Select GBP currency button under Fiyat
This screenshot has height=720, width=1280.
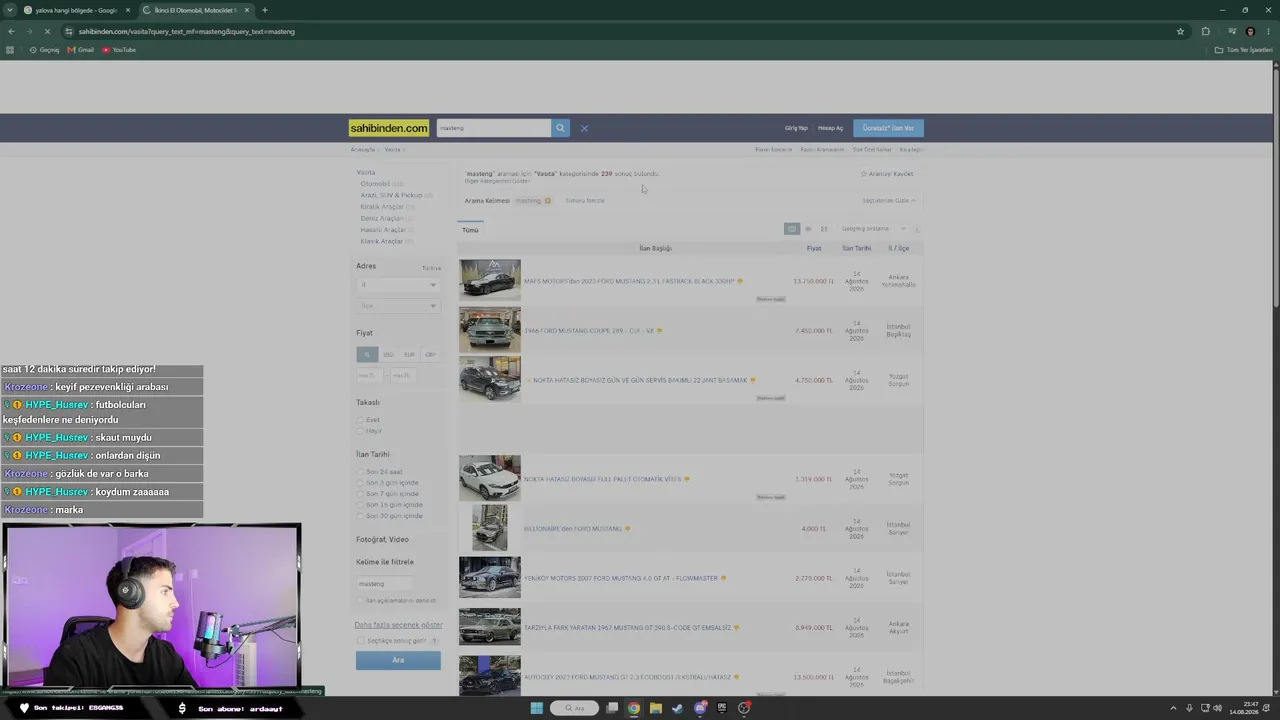[x=430, y=355]
